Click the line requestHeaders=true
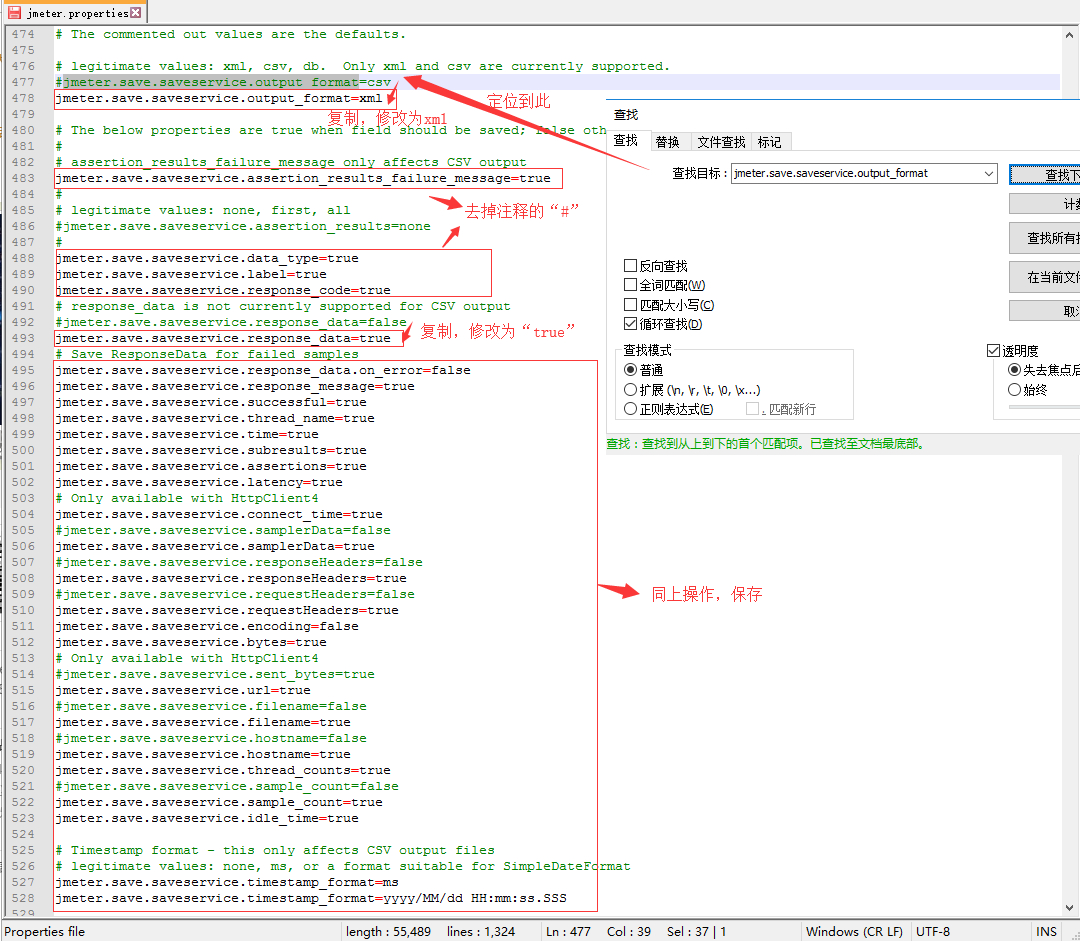The width and height of the screenshot is (1080, 941). (x=227, y=610)
